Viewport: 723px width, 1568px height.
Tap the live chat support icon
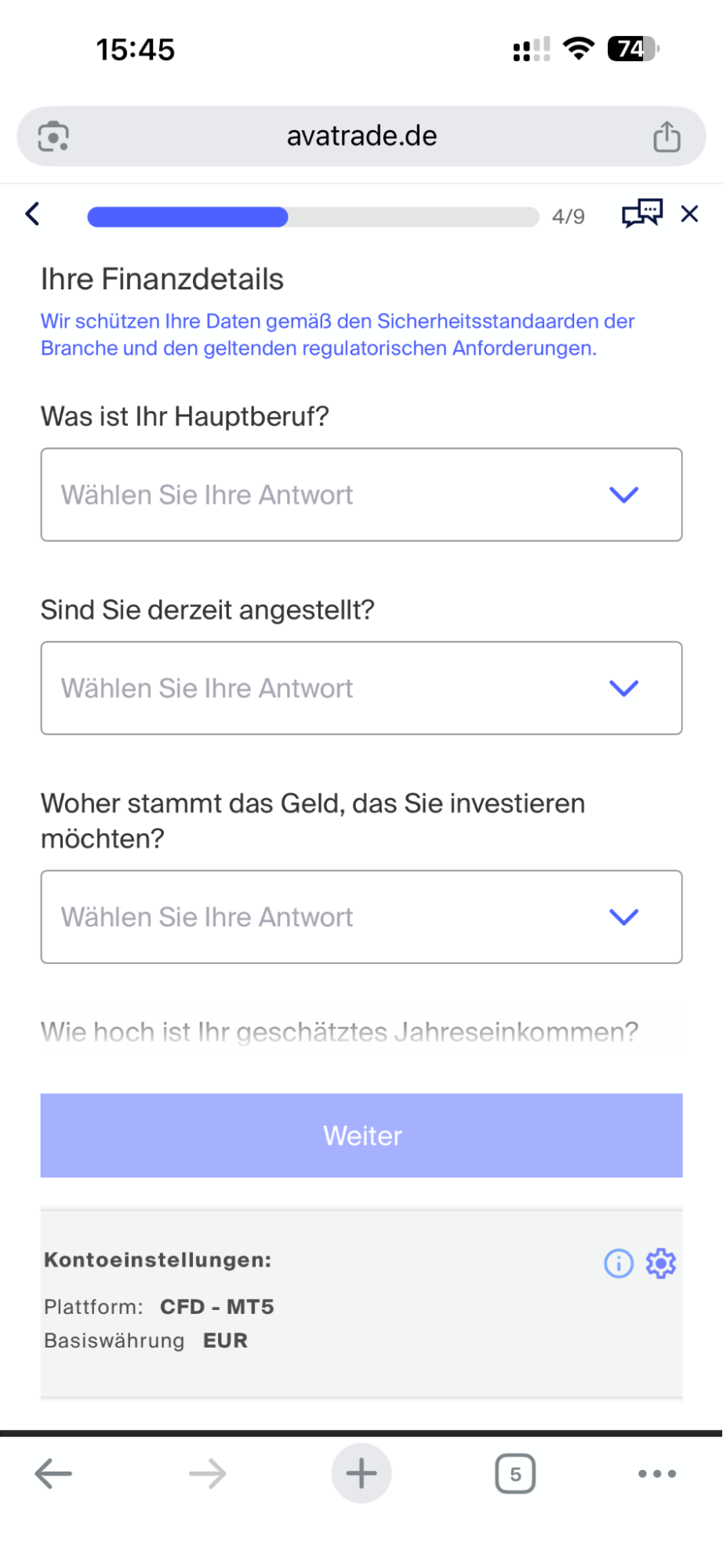click(641, 213)
